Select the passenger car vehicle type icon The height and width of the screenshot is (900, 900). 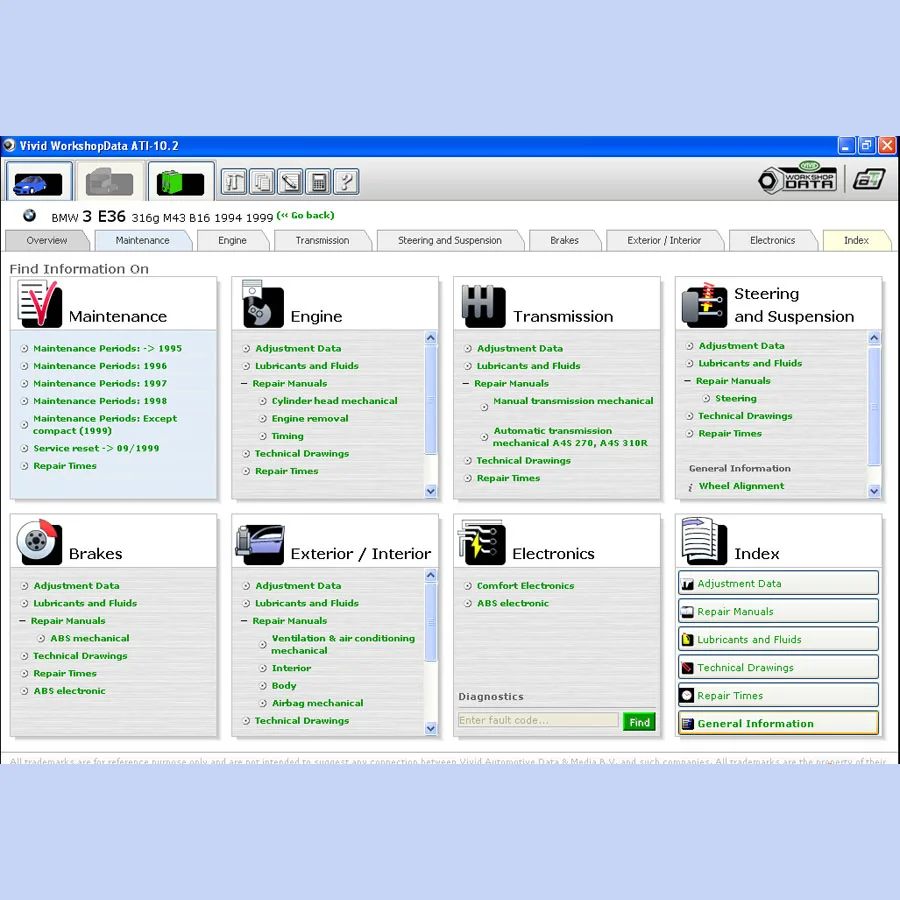(37, 180)
